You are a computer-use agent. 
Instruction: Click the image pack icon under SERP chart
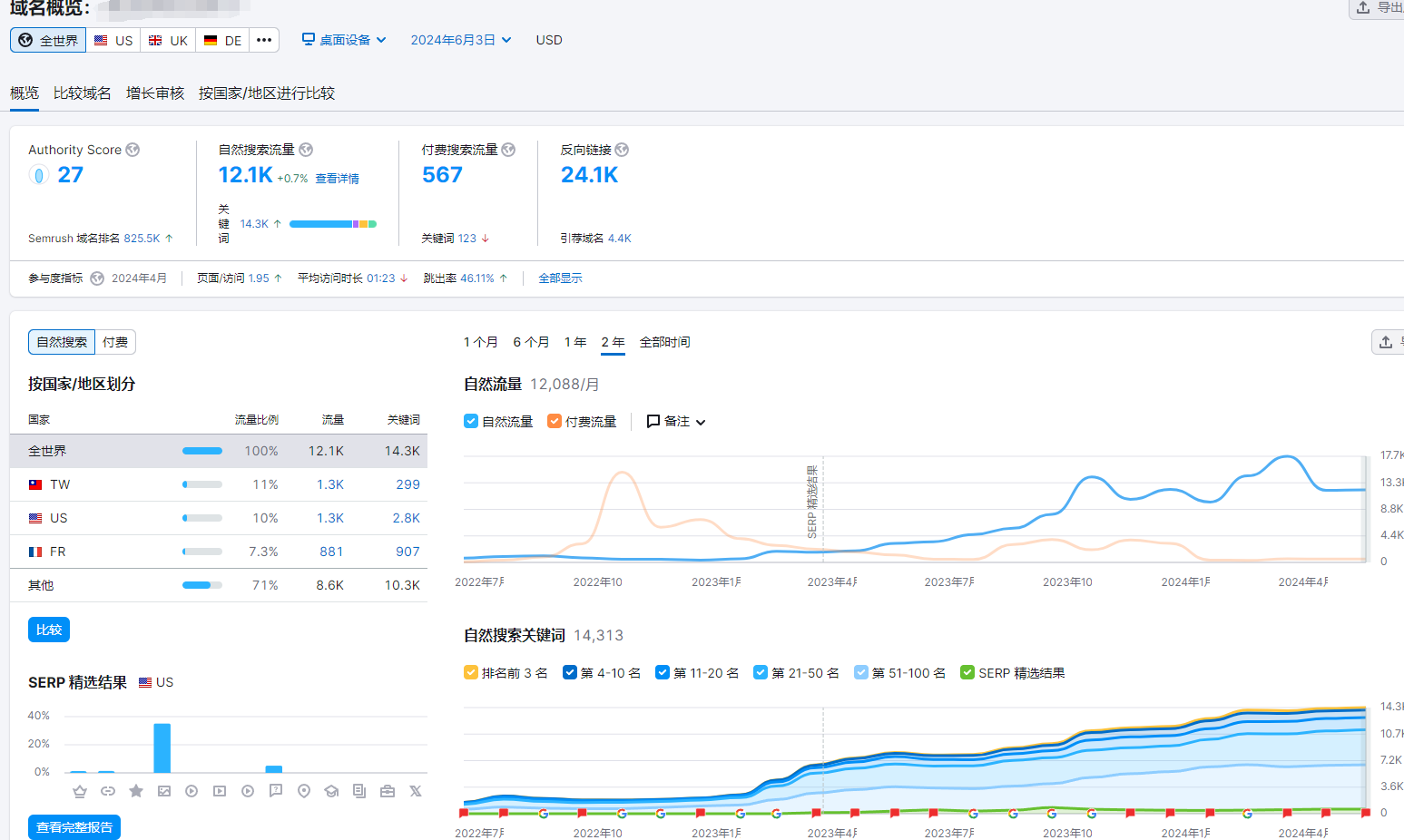coord(164,791)
